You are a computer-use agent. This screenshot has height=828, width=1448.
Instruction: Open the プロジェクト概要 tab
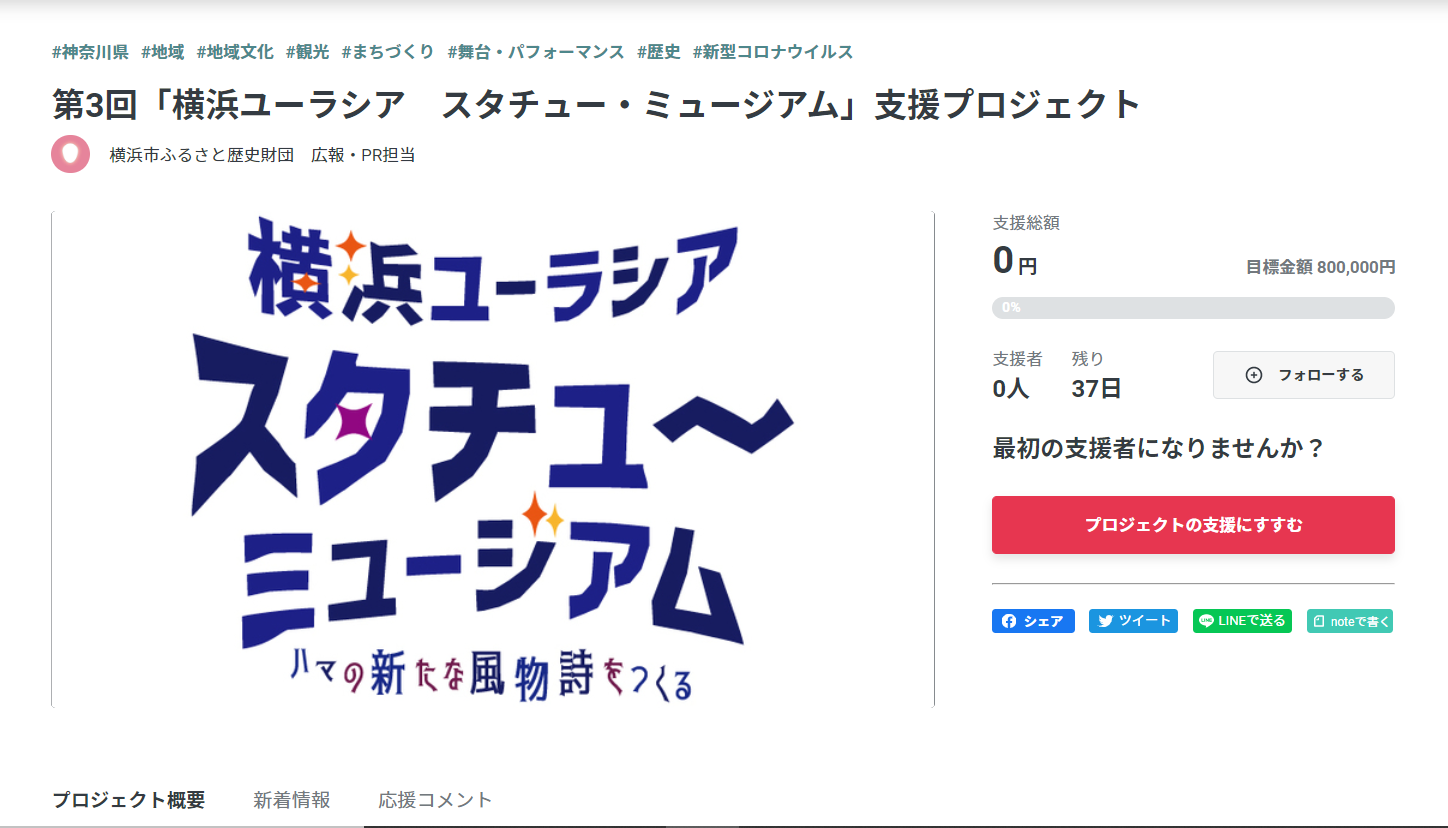128,800
